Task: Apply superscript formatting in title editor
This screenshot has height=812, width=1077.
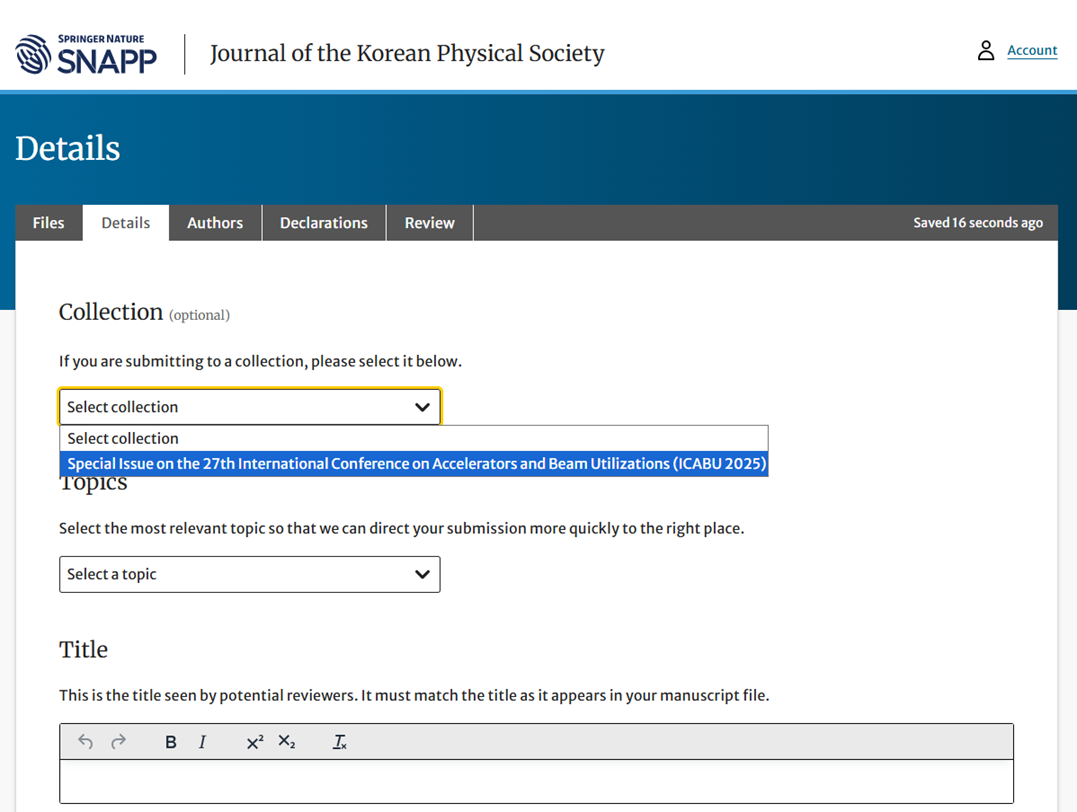Action: tap(255, 742)
